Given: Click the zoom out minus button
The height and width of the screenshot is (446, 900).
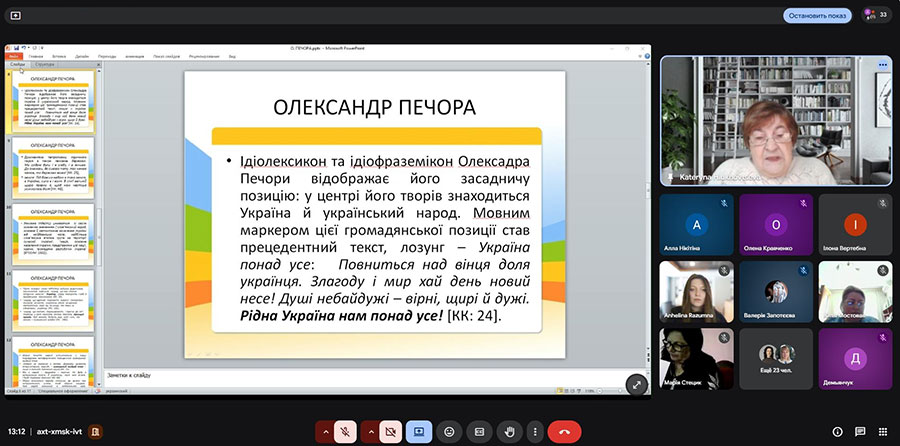Looking at the screenshot, I should coord(599,391).
